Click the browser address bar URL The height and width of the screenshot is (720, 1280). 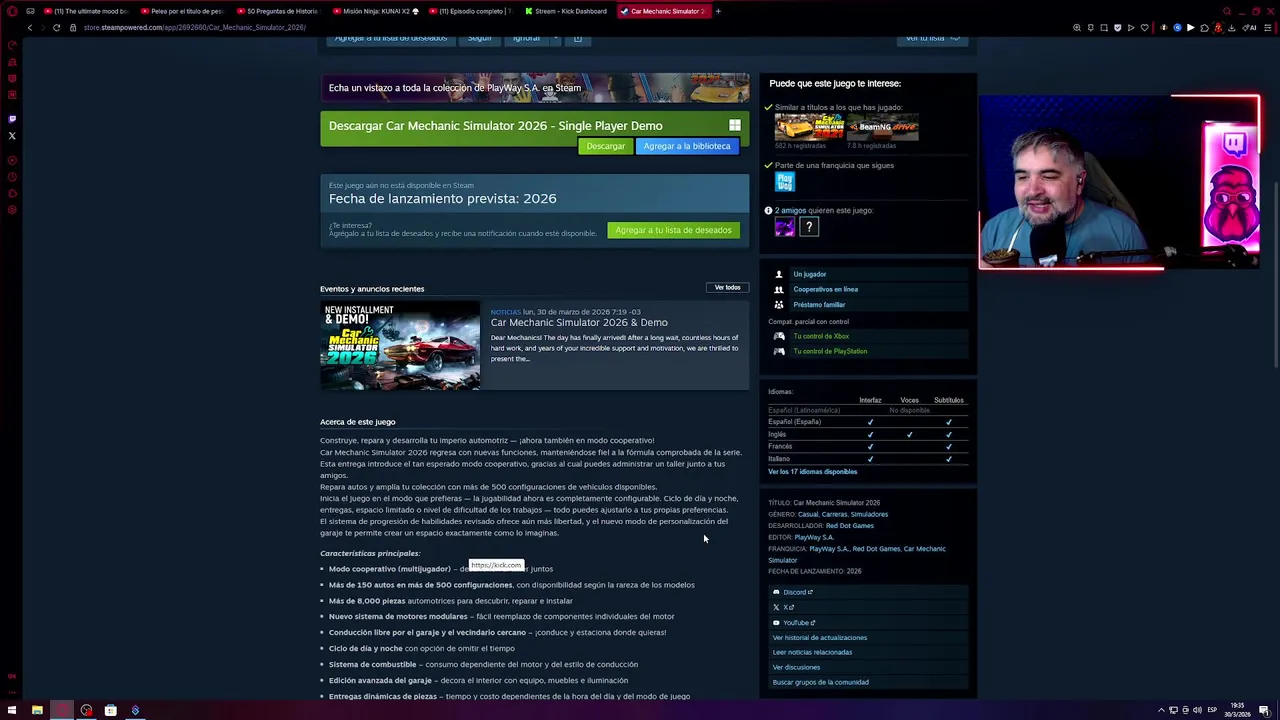pyautogui.click(x=195, y=27)
